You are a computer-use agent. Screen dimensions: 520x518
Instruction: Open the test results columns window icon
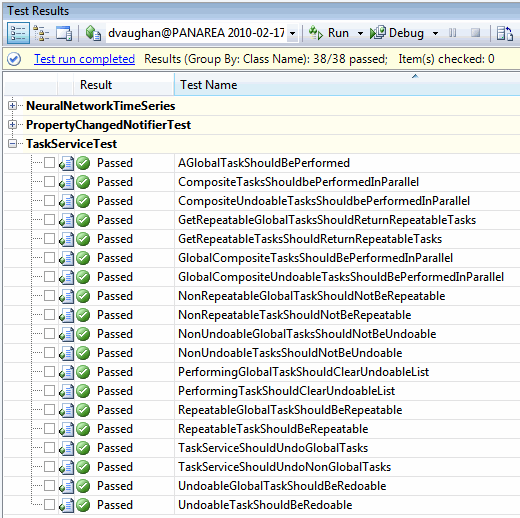[64, 33]
